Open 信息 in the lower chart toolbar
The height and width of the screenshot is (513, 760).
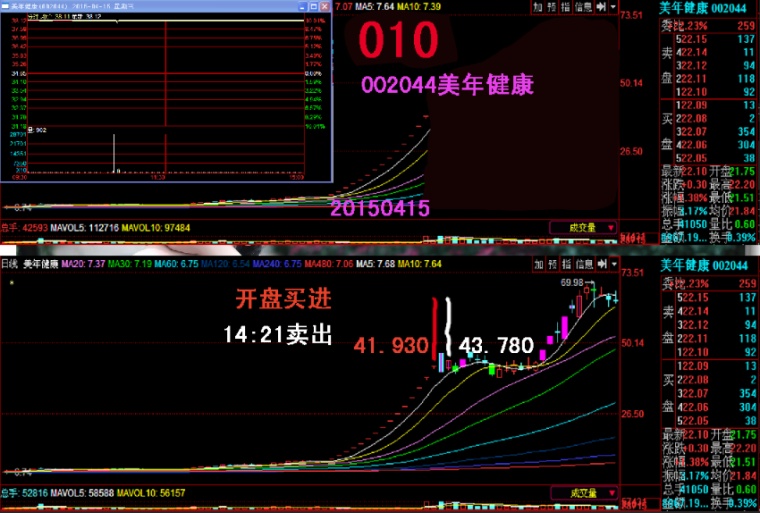coord(584,264)
